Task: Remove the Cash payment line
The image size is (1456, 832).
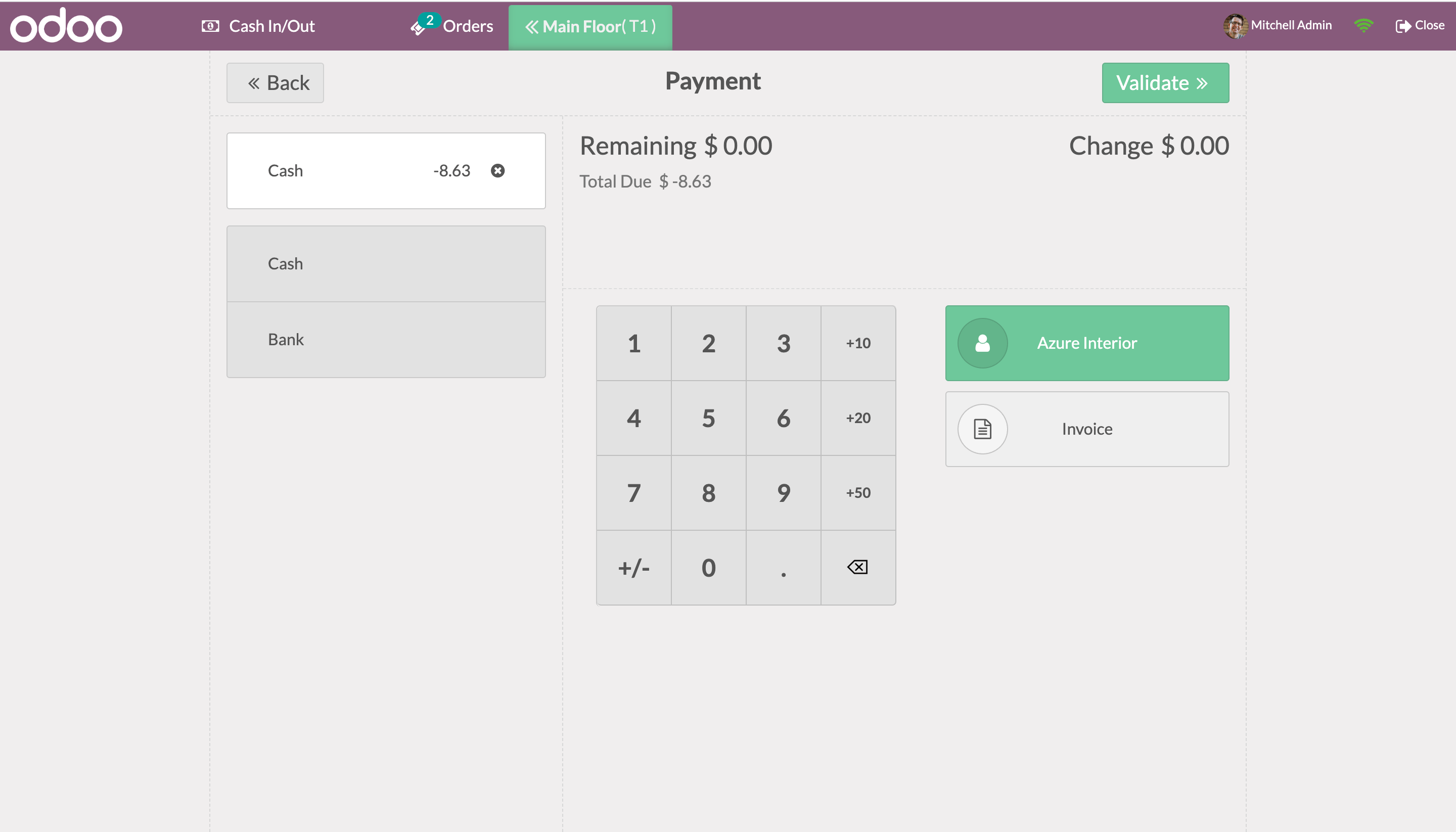Action: [497, 171]
